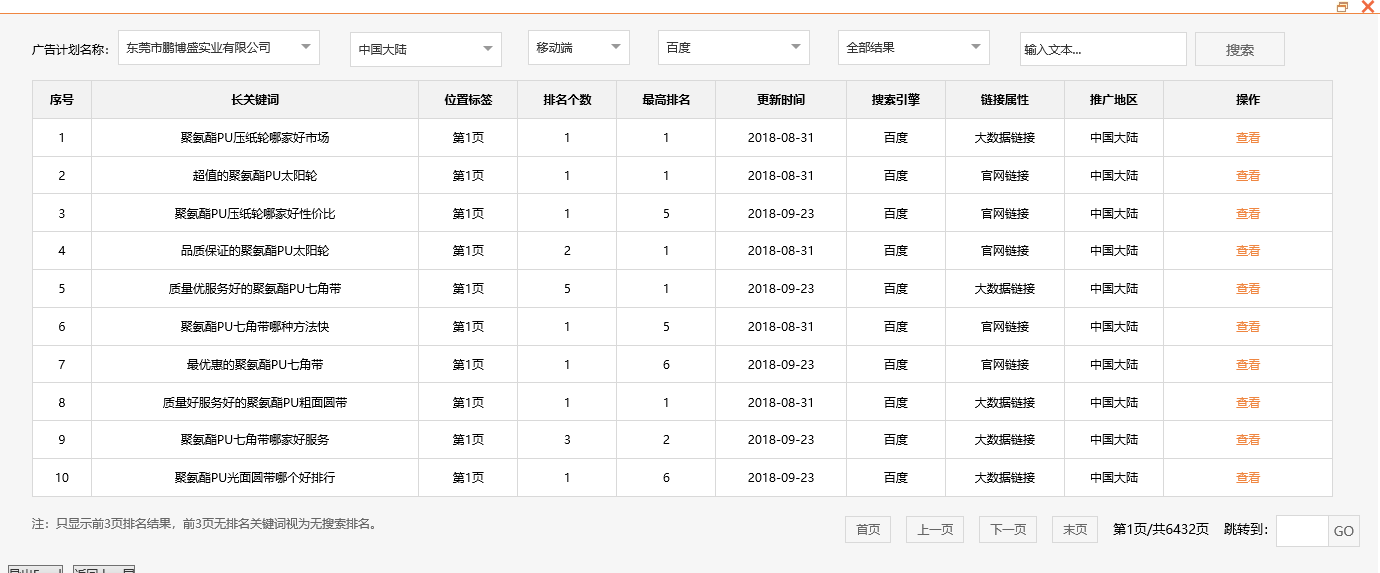Expand the 百度 search engine dropdown

point(734,47)
